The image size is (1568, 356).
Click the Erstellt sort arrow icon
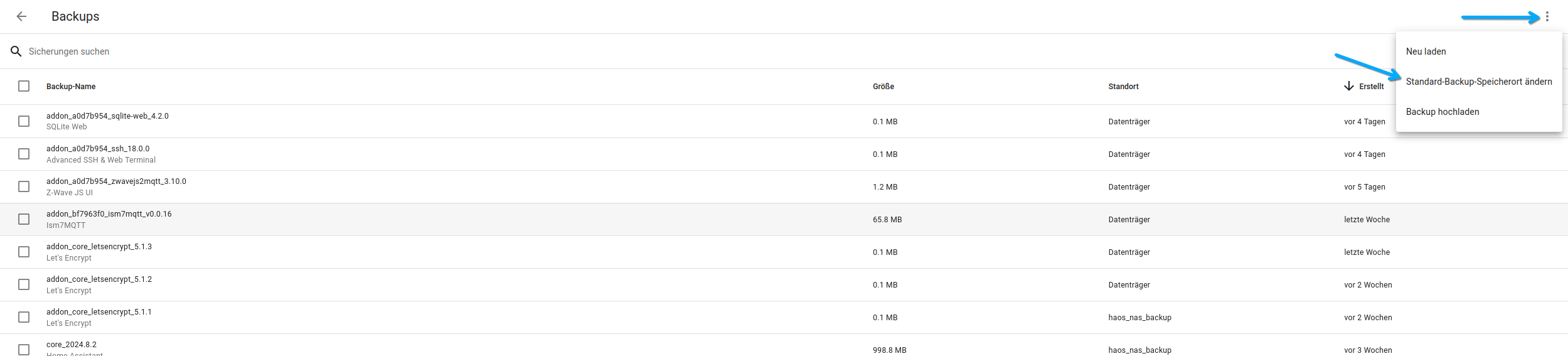(1349, 86)
